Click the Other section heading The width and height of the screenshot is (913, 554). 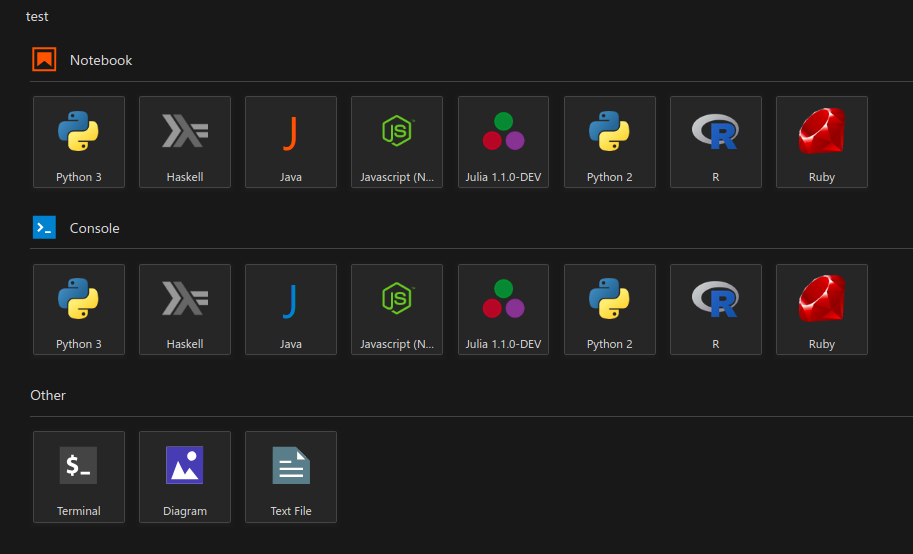[48, 395]
